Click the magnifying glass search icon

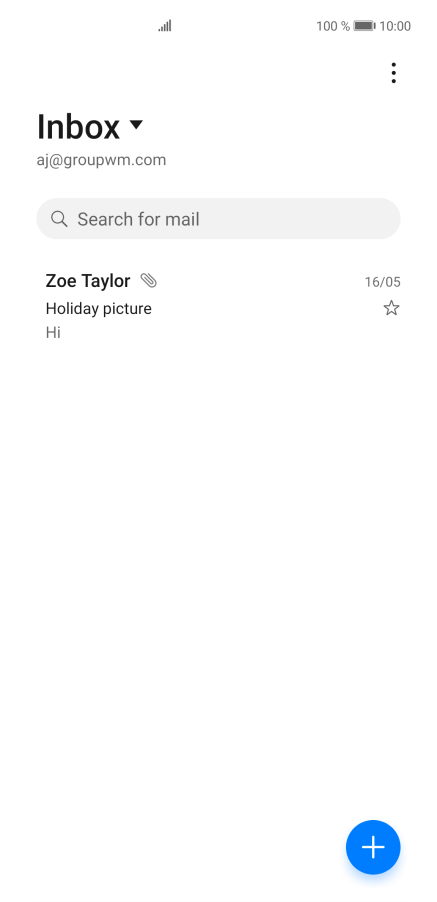59,219
